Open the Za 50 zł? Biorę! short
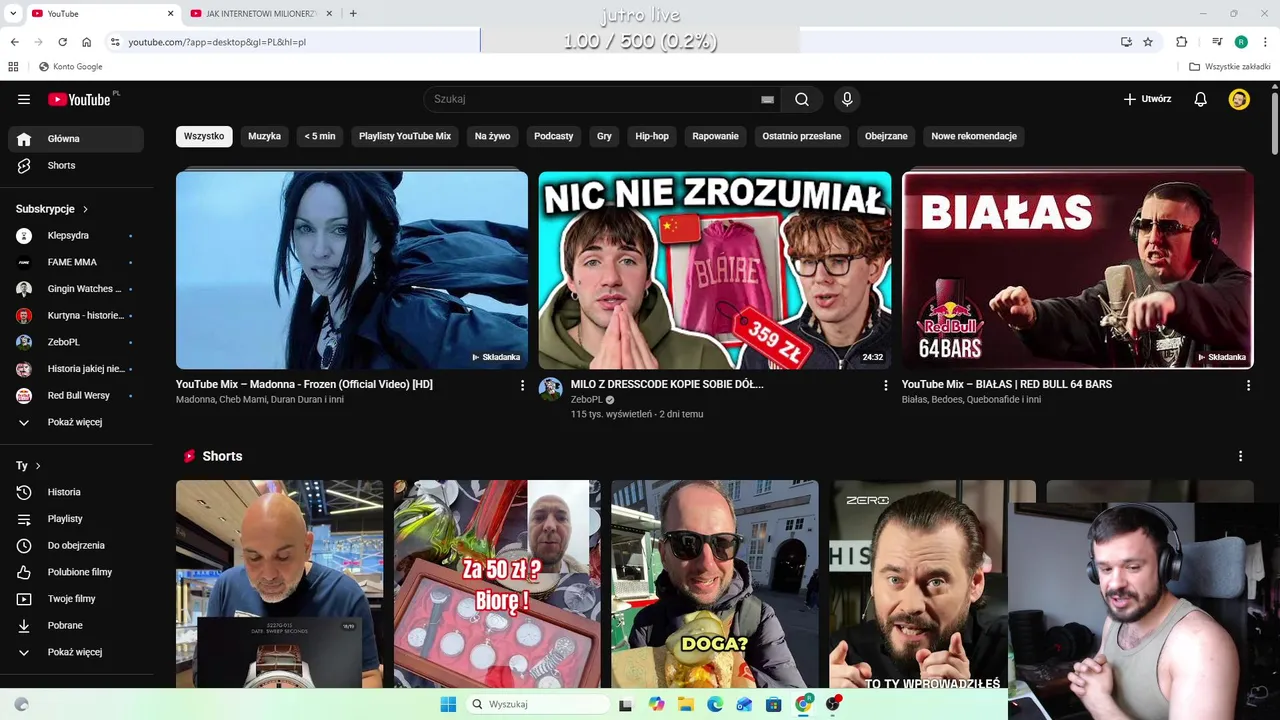Viewport: 1280px width, 720px height. point(497,584)
